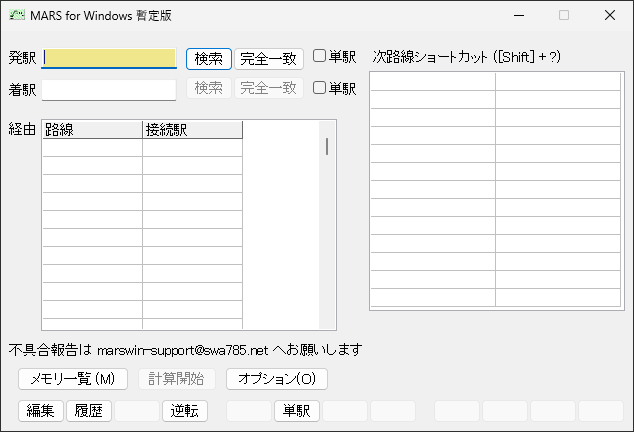Click the first empty 路線 cell in 経由 table
This screenshot has height=432, width=634.
click(92, 148)
